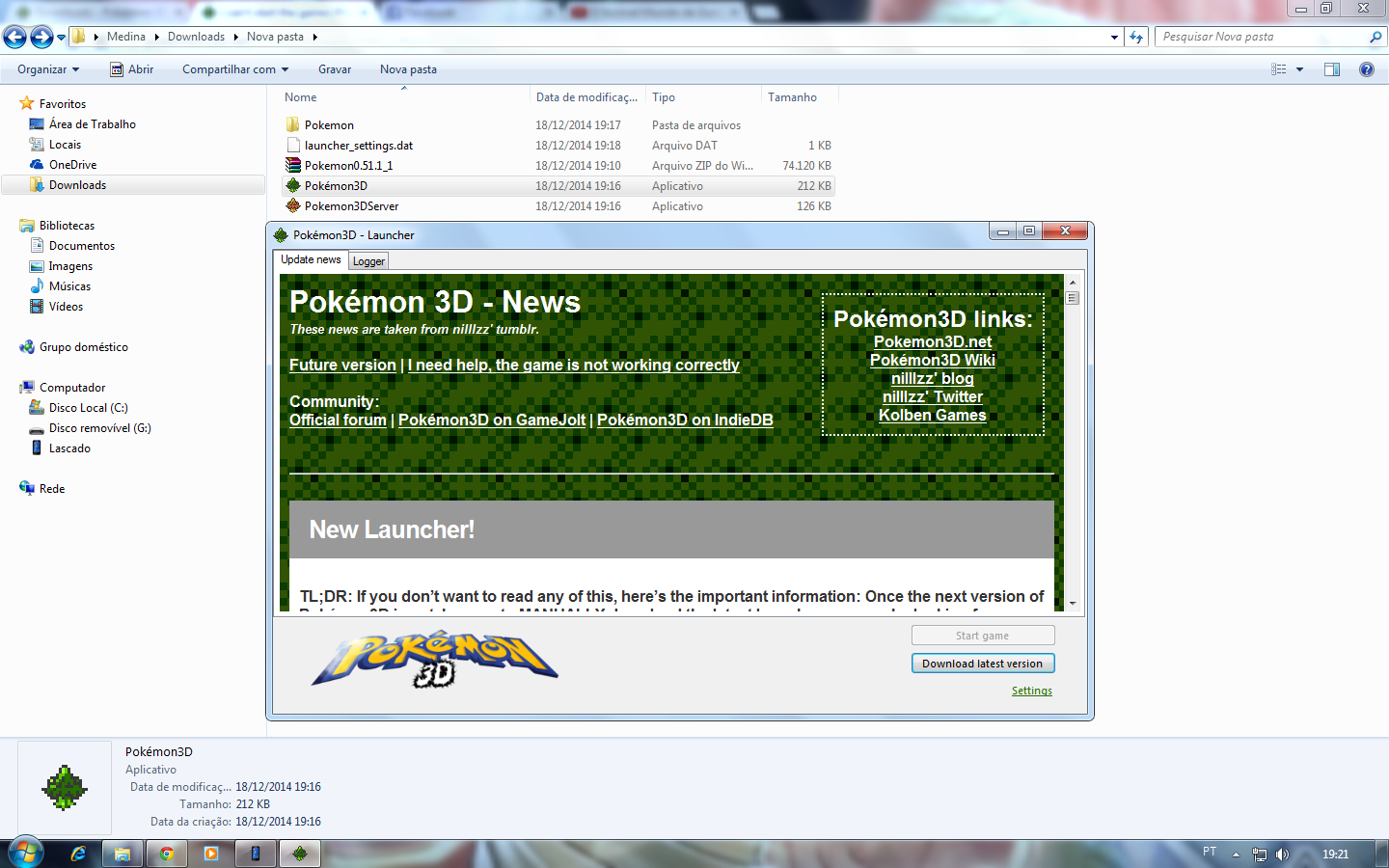Viewport: 1389px width, 868px height.
Task: Open the view options dropdown arrow
Action: click(1299, 69)
